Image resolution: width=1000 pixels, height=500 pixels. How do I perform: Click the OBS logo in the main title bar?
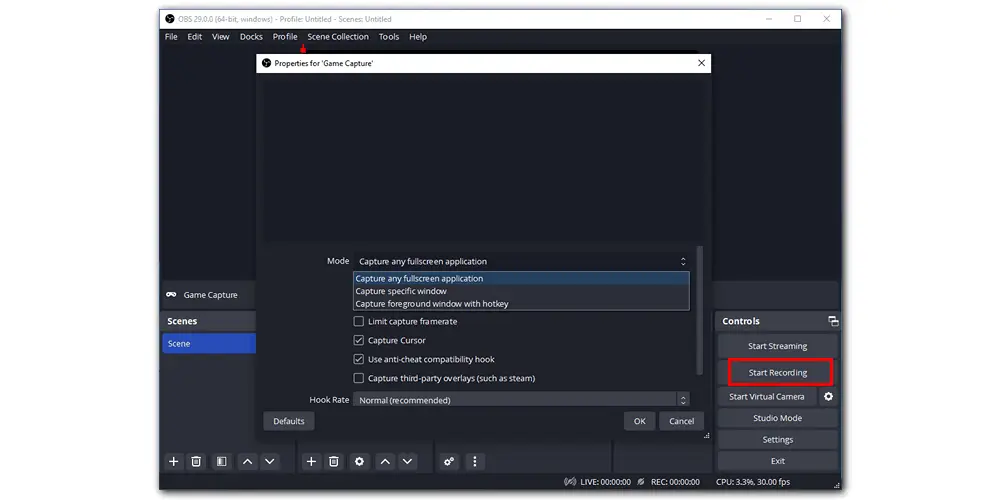click(x=170, y=19)
